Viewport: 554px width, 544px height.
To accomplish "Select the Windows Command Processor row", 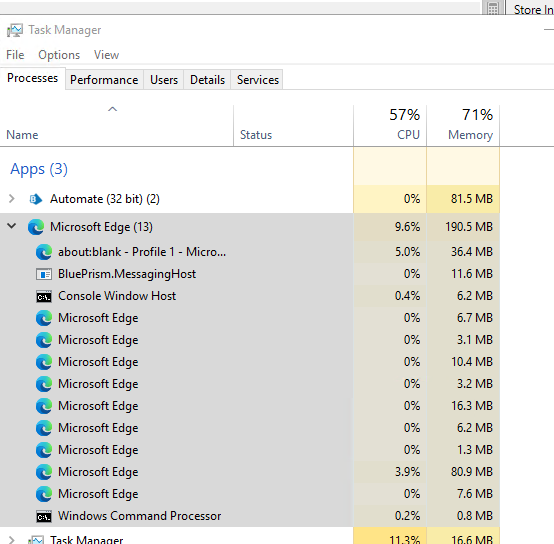I will (x=250, y=516).
